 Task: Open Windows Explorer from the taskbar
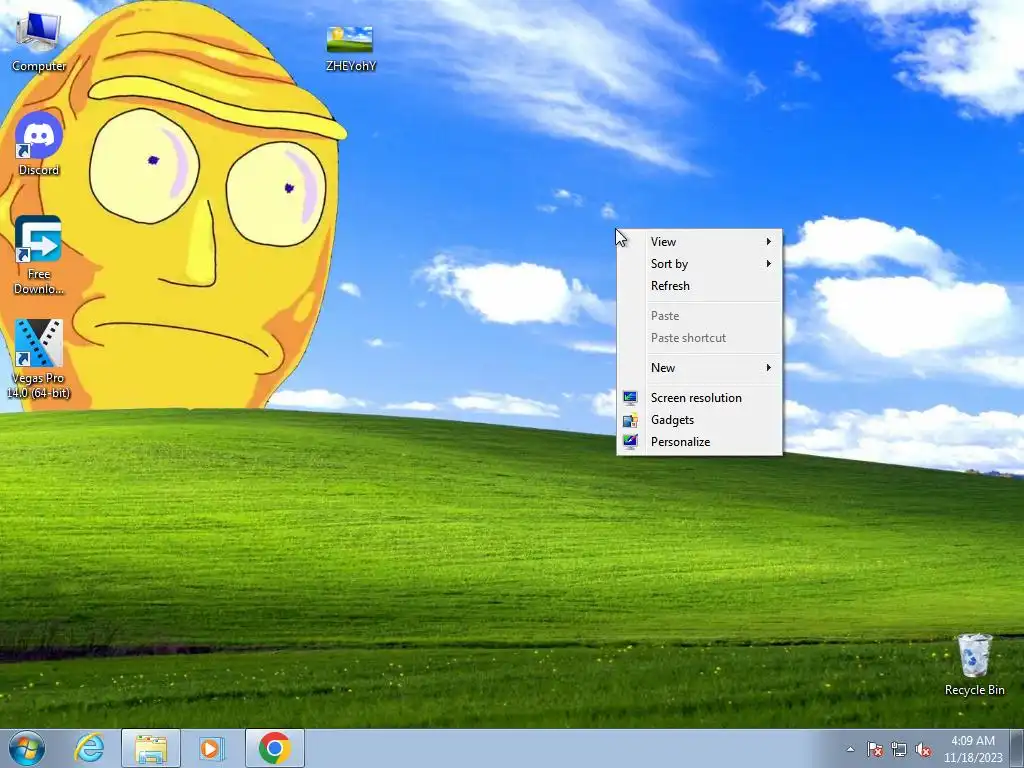(151, 748)
